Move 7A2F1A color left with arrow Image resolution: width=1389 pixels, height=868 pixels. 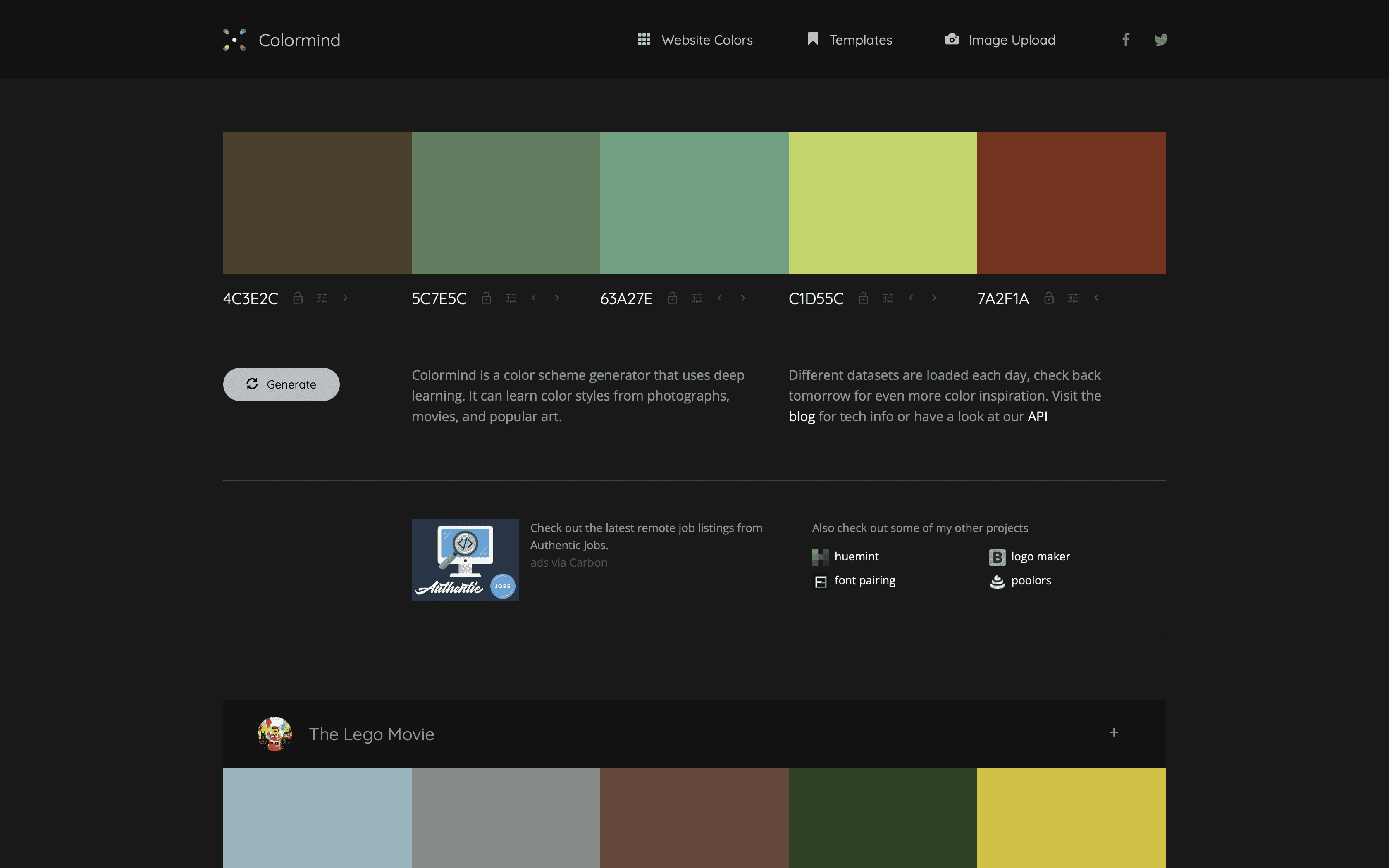(1096, 297)
